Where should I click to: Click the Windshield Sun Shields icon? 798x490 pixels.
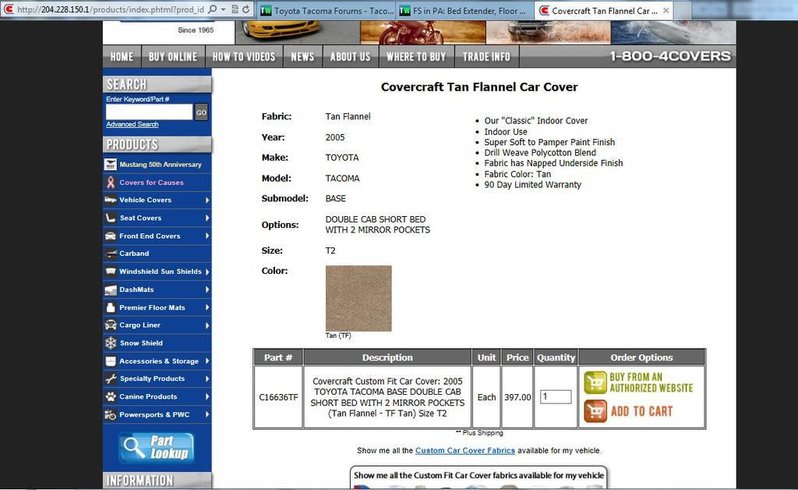point(110,271)
